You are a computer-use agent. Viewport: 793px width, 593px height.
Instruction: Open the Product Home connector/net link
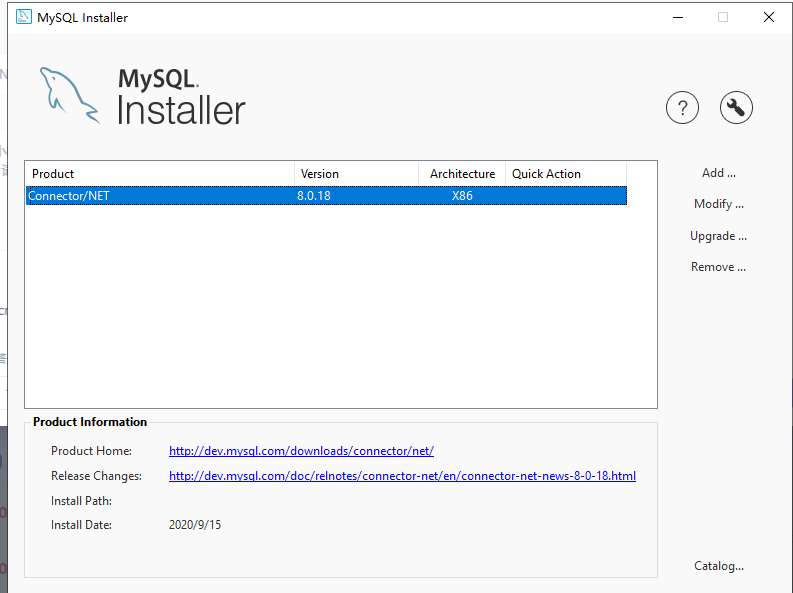click(x=301, y=451)
